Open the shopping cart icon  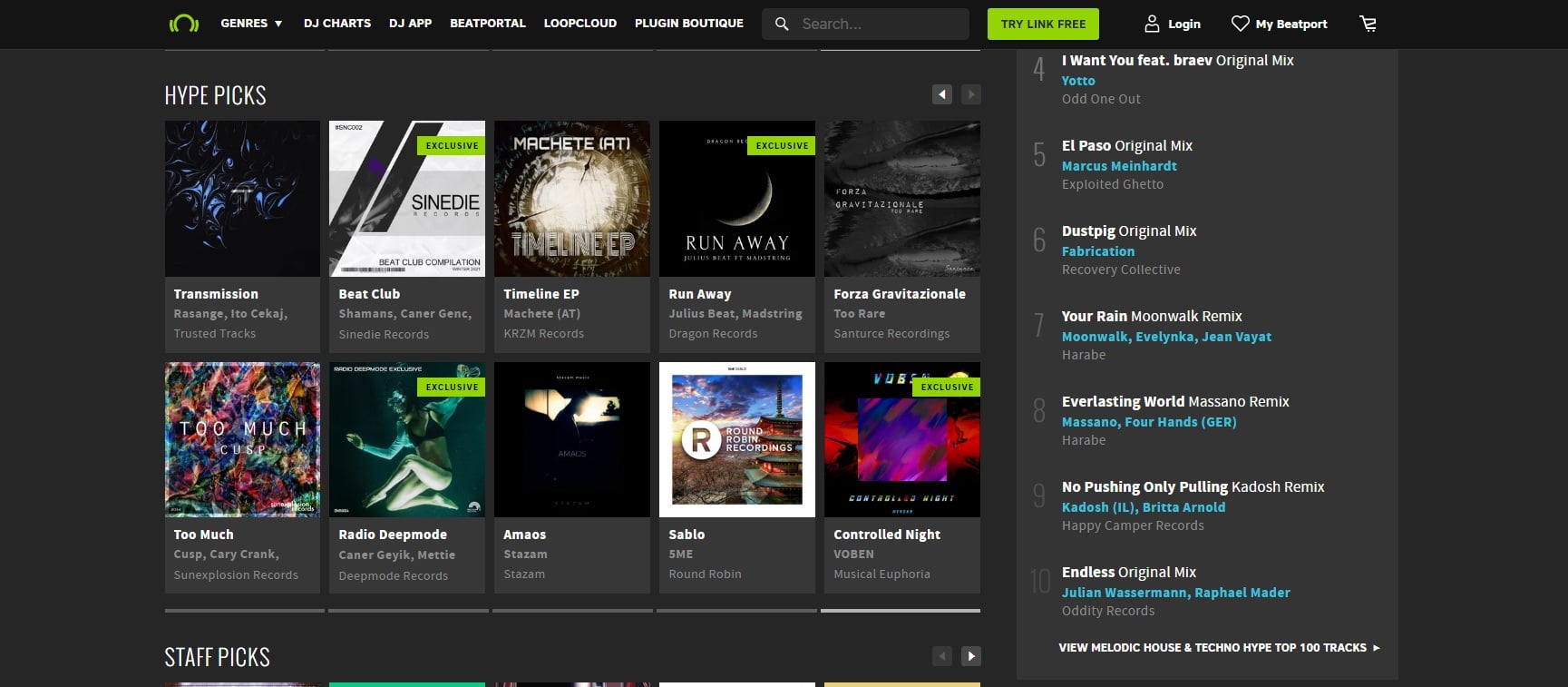coord(1368,24)
